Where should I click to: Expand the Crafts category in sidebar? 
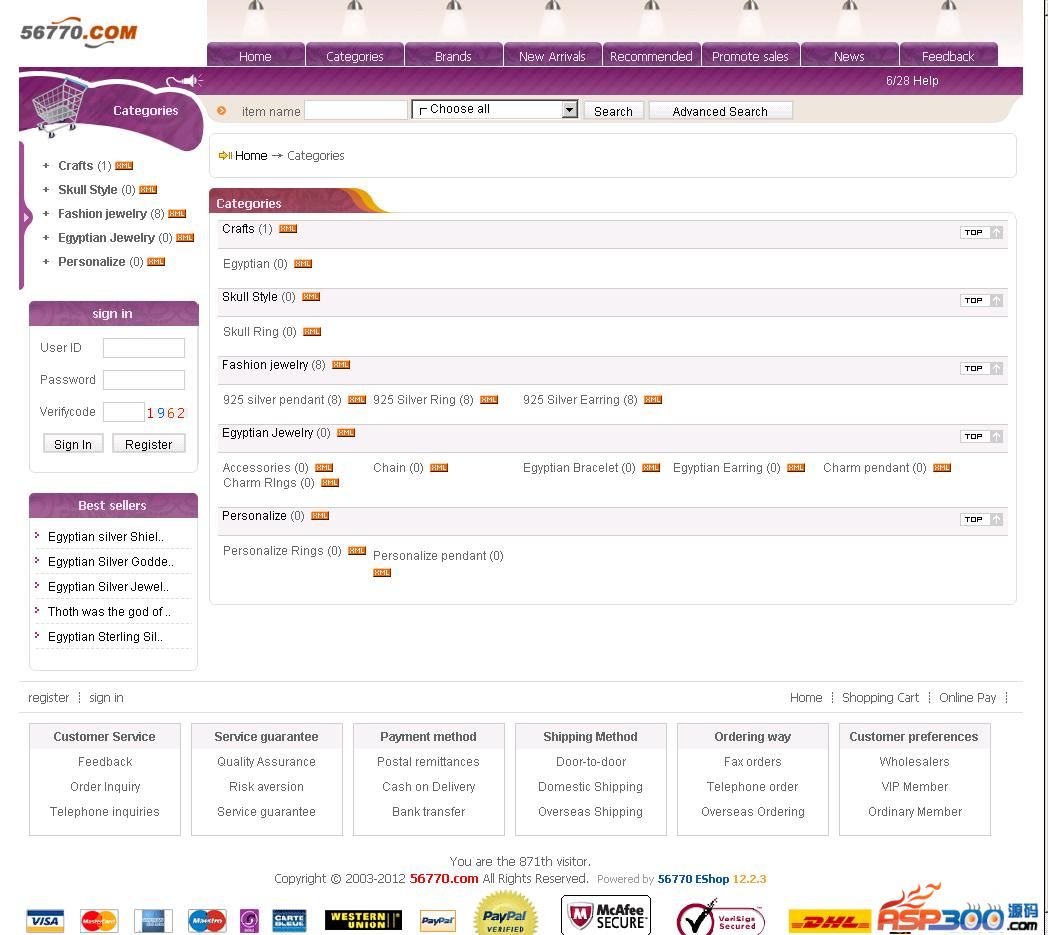[x=45, y=166]
